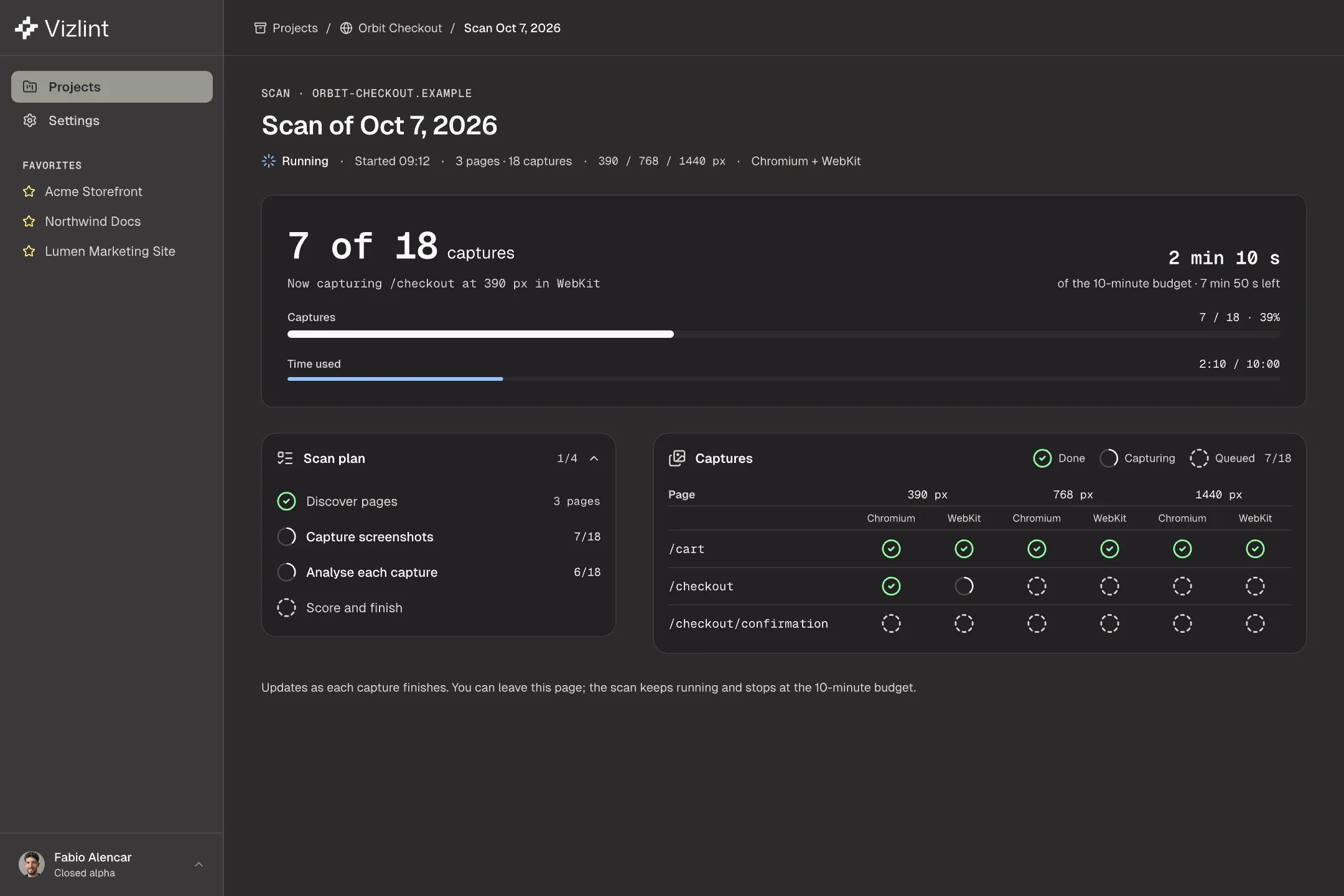Screen dimensions: 1344x896
Task: Click the Vizlint logo icon
Action: coord(26,28)
